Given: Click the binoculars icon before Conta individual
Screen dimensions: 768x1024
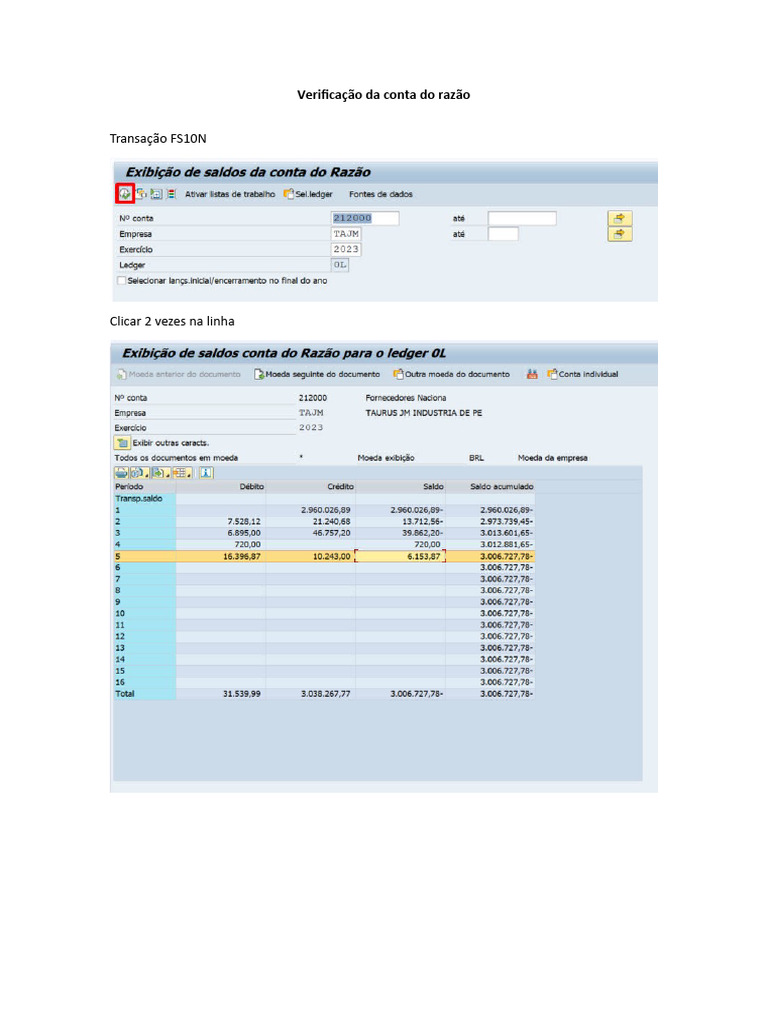Looking at the screenshot, I should pos(532,374).
